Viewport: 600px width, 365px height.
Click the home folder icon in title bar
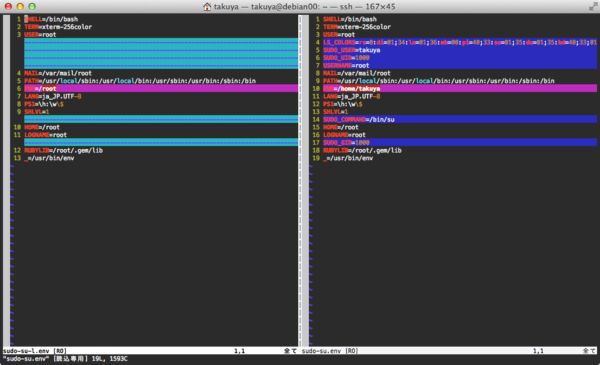click(207, 7)
